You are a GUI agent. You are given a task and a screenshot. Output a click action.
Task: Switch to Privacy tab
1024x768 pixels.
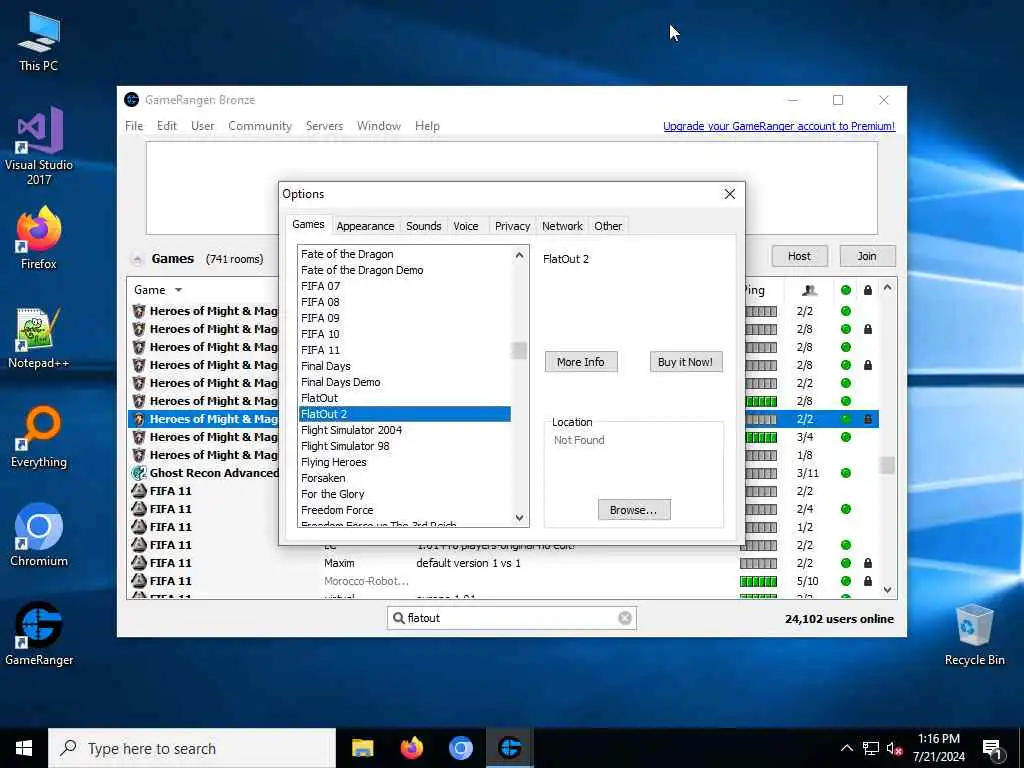click(x=513, y=226)
